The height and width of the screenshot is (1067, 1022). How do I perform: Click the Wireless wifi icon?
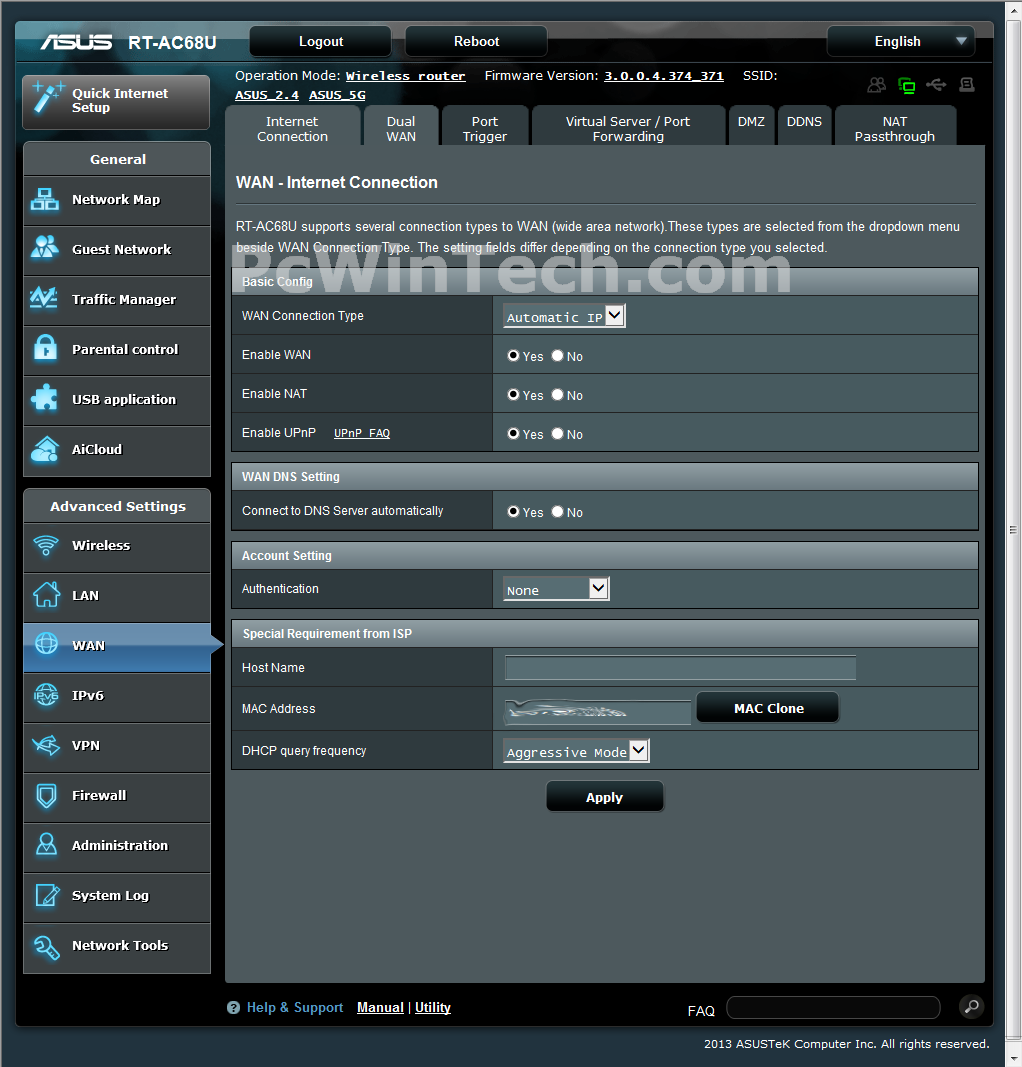[x=46, y=545]
